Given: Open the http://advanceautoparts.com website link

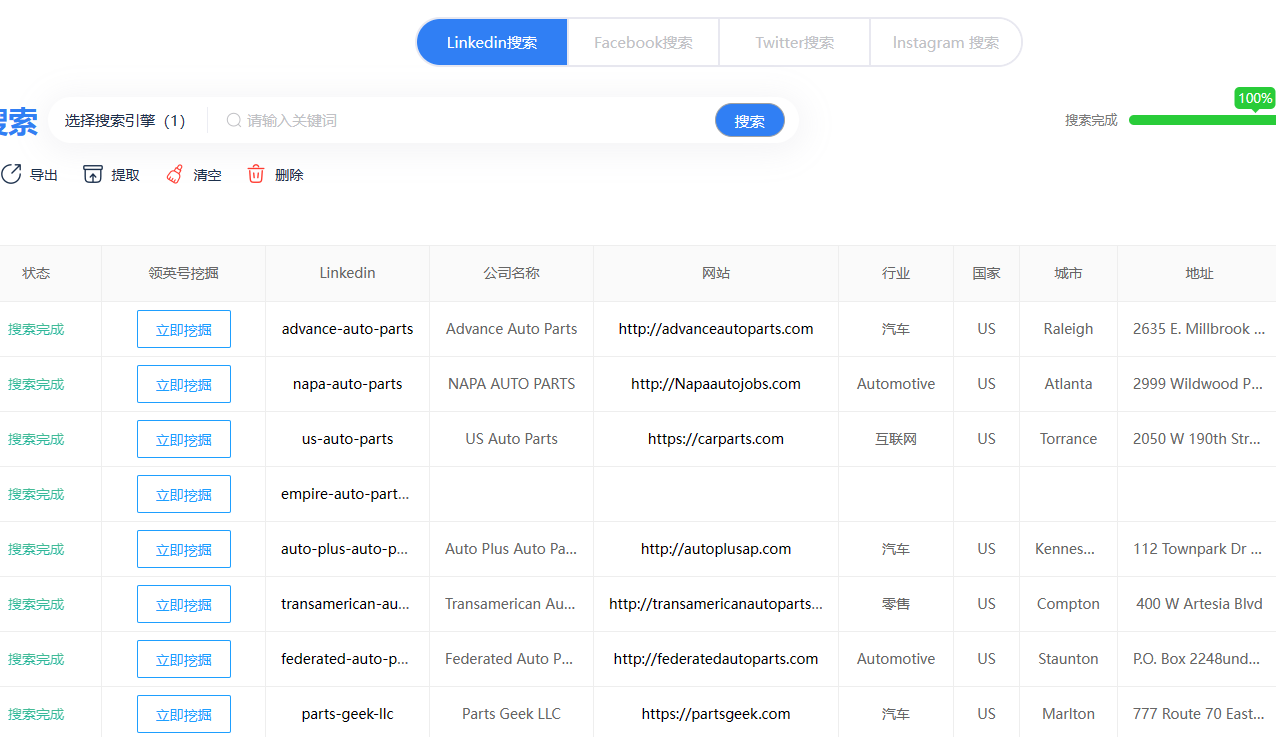Looking at the screenshot, I should pos(715,329).
